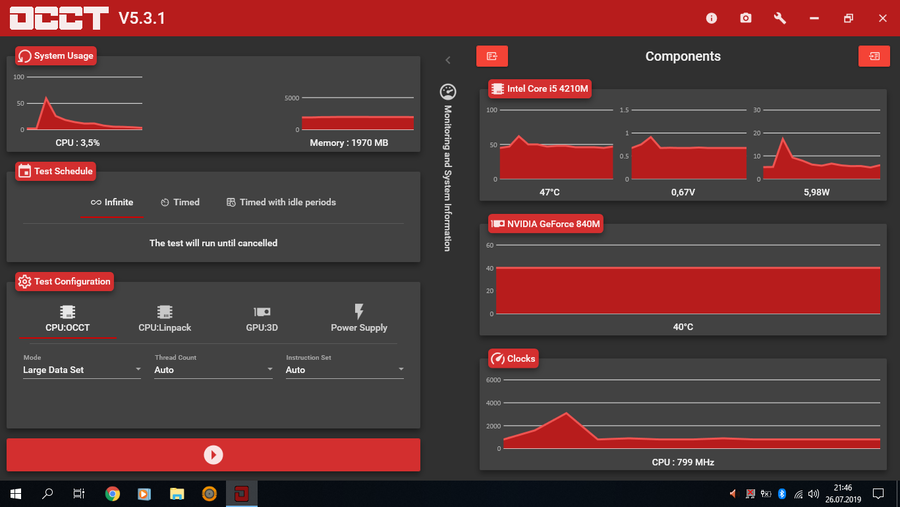Launch Google Chrome from the taskbar
This screenshot has width=900, height=507.
(112, 494)
